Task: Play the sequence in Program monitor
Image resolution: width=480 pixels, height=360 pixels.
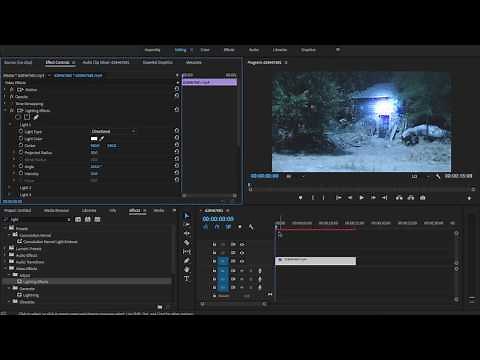Action: pyautogui.click(x=362, y=198)
